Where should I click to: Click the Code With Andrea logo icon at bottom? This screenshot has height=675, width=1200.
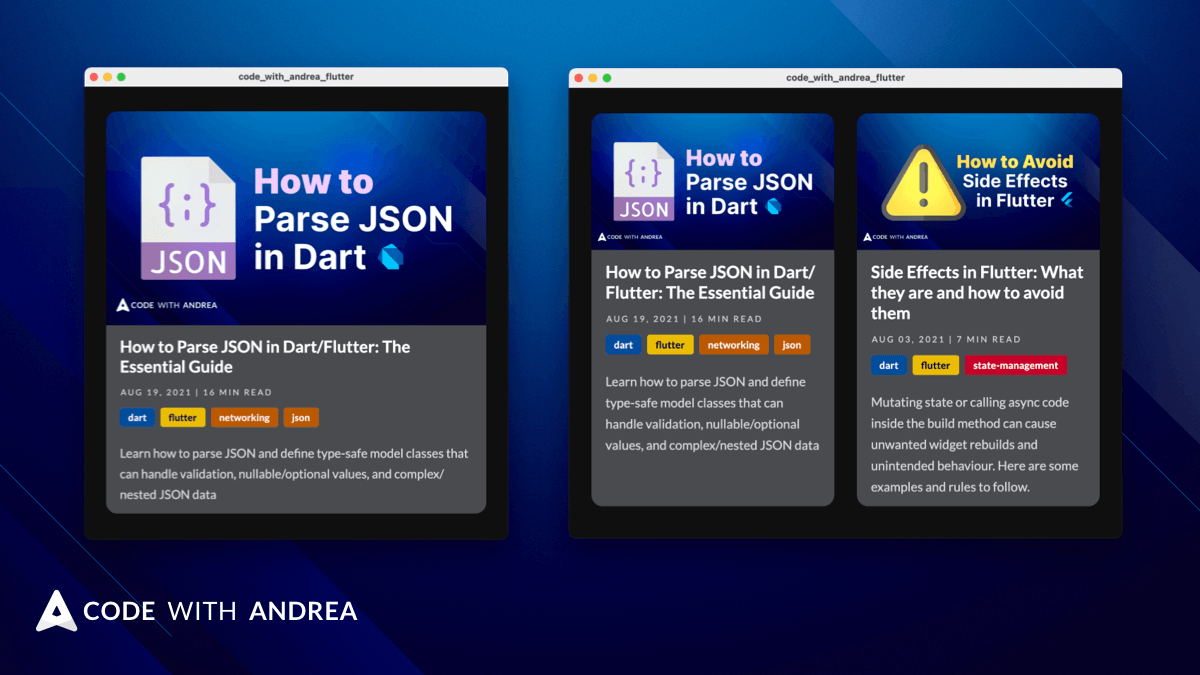pyautogui.click(x=56, y=611)
